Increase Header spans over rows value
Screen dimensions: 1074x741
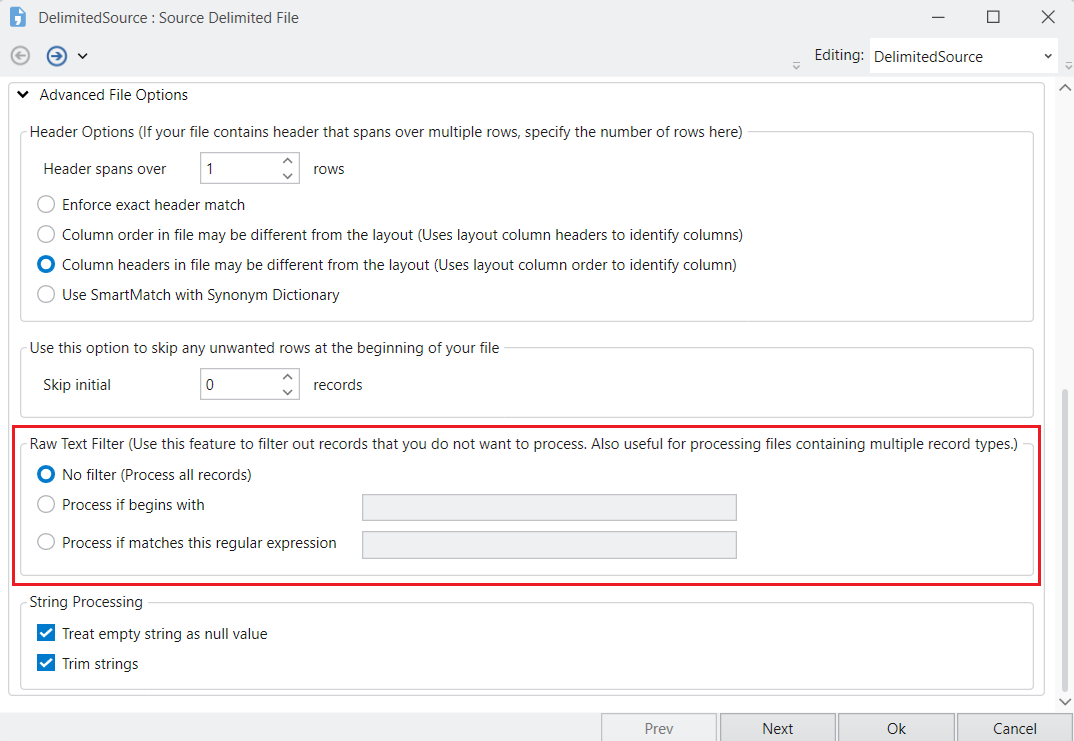288,161
